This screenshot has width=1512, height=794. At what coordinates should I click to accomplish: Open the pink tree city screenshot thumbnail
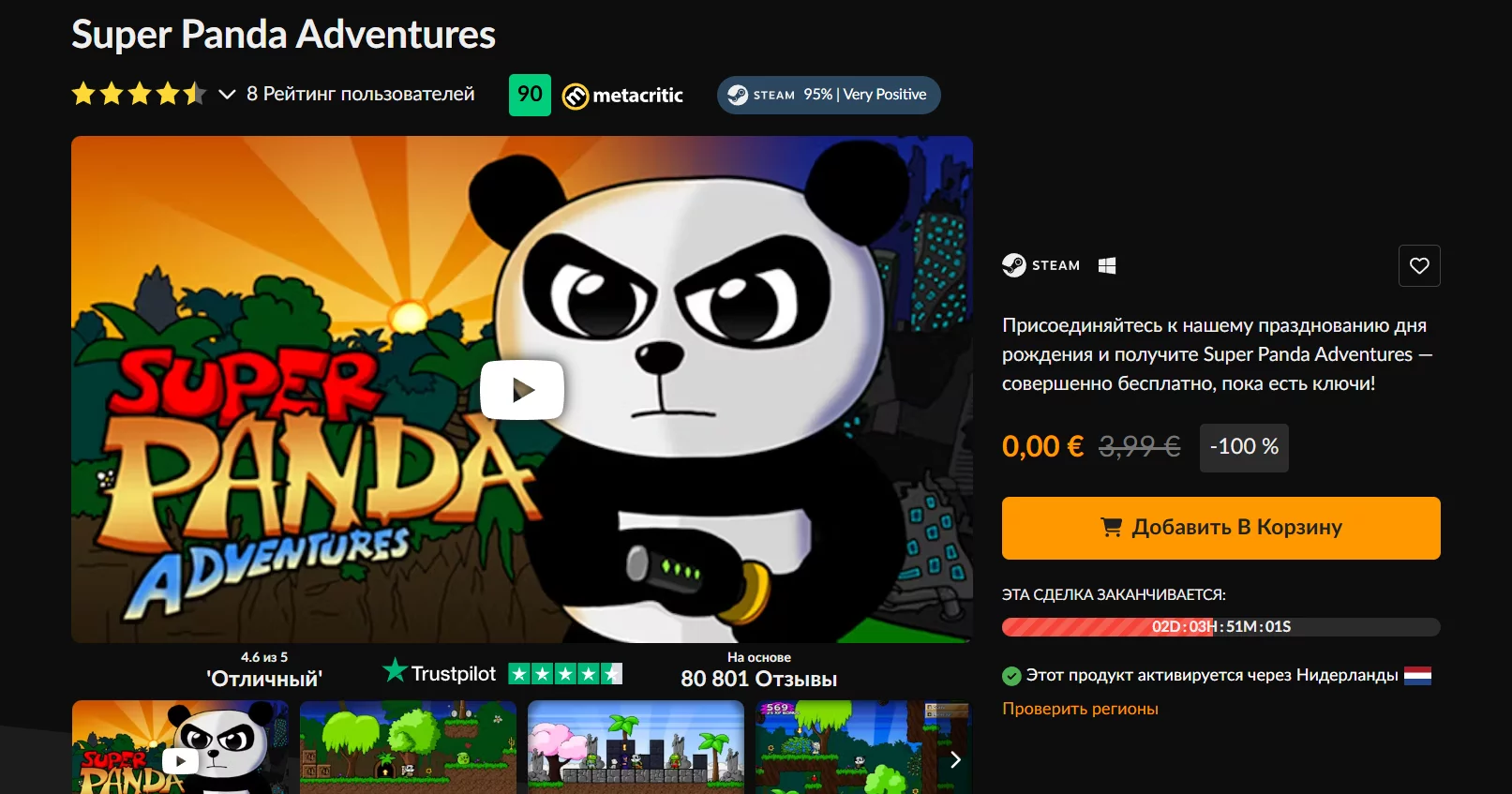636,747
